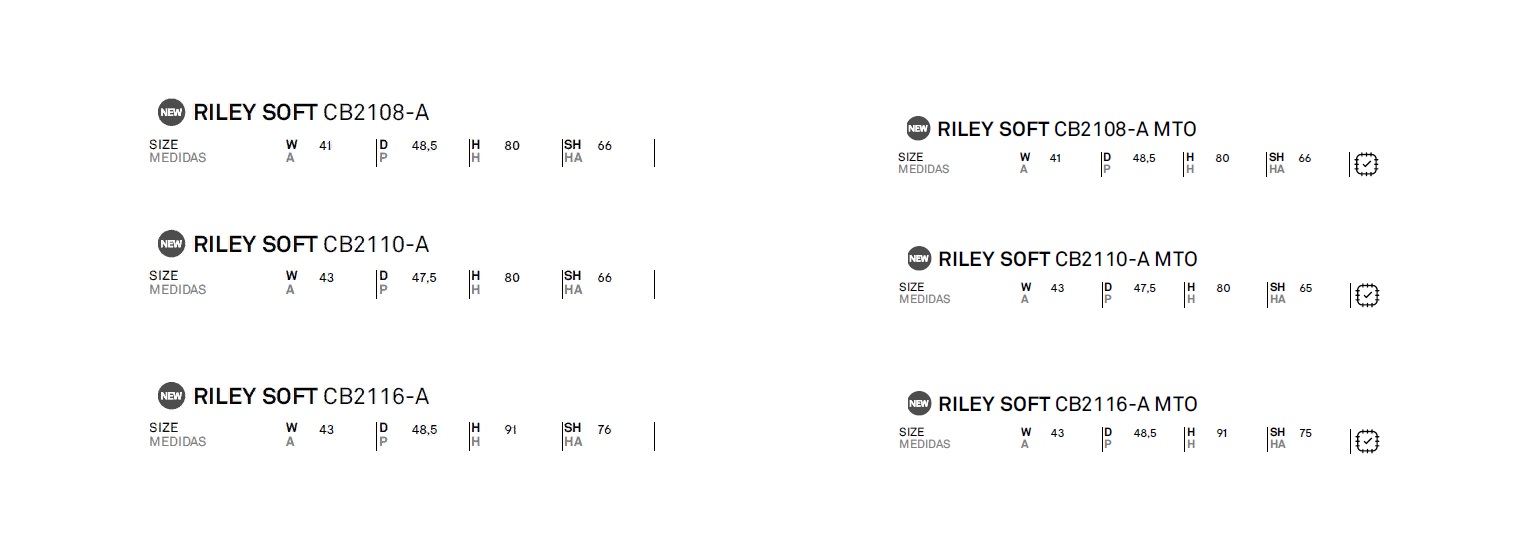
Task: Click depth value 48,5 of CB2108-A
Action: (x=424, y=146)
